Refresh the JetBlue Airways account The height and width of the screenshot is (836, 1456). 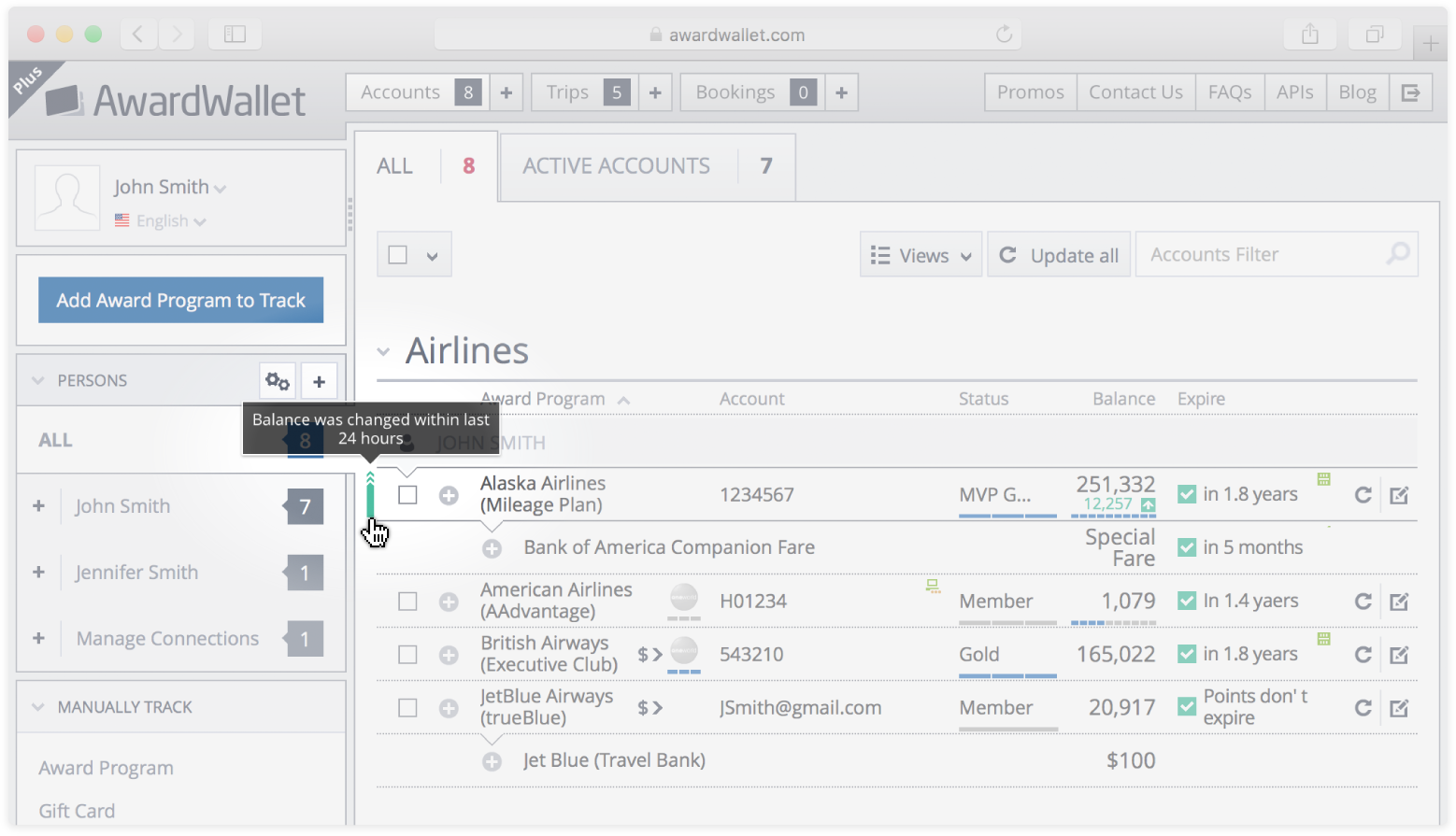1363,708
